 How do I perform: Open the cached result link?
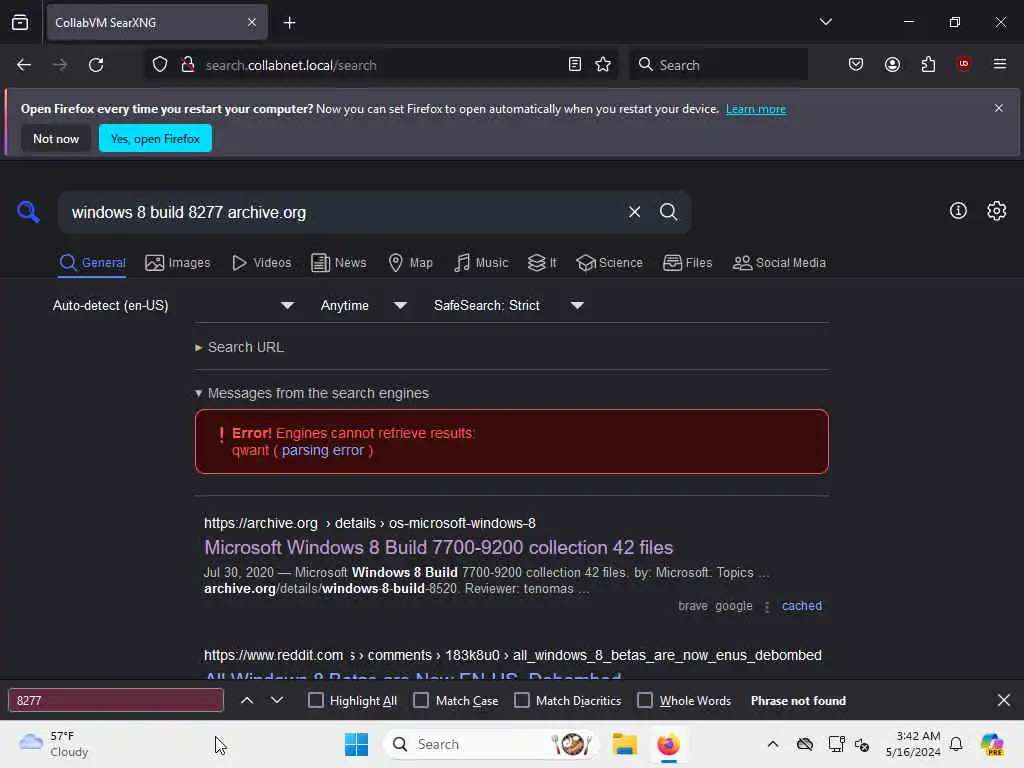(x=801, y=606)
